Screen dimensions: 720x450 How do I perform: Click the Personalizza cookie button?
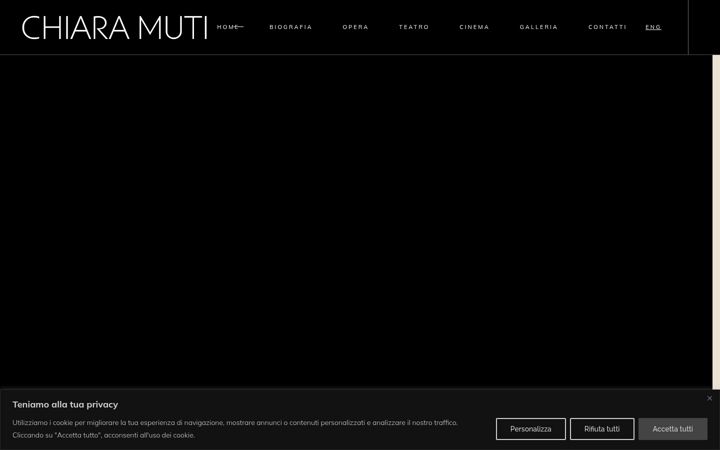pyautogui.click(x=531, y=429)
